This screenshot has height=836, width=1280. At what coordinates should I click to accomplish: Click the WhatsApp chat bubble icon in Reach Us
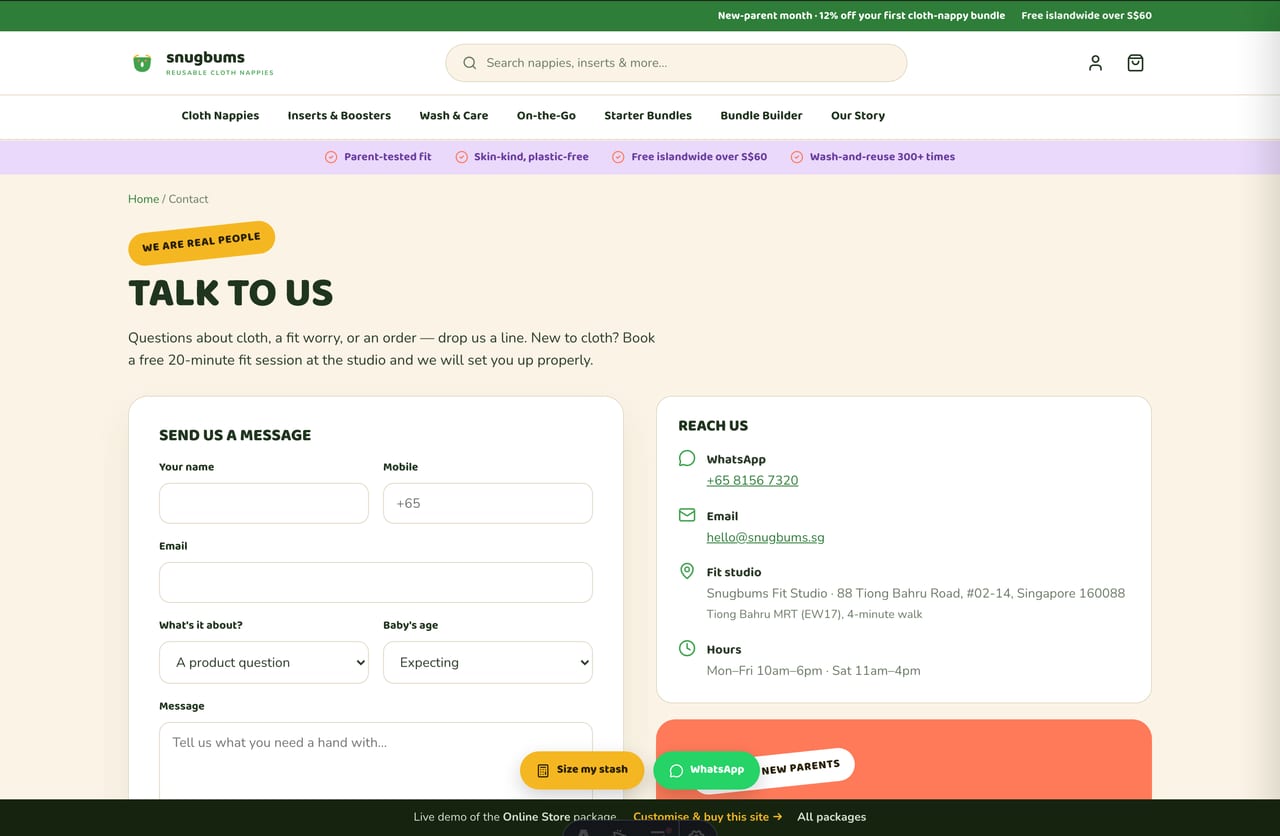click(687, 458)
